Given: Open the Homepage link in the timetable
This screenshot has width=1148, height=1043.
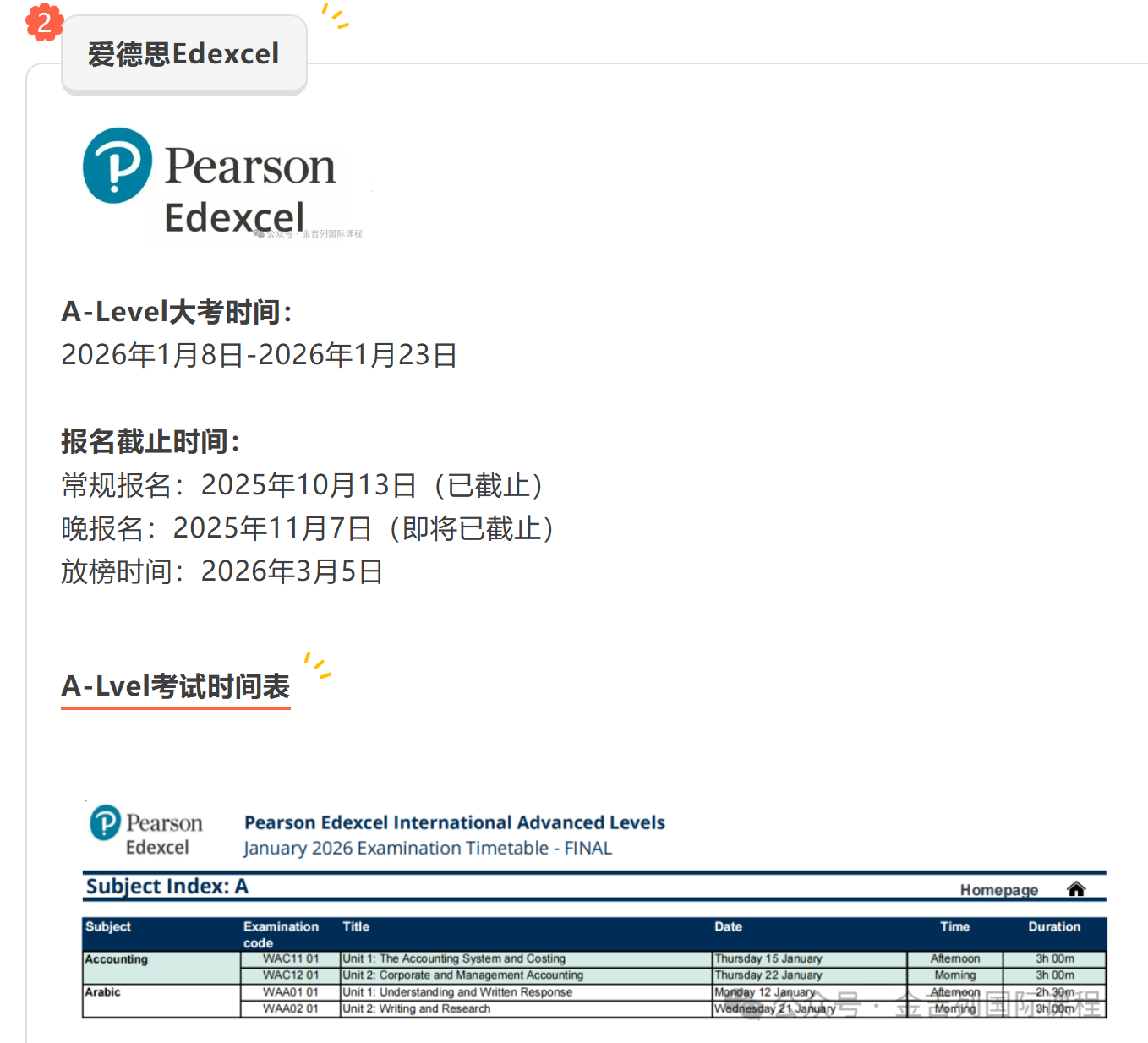Looking at the screenshot, I should coord(998,890).
